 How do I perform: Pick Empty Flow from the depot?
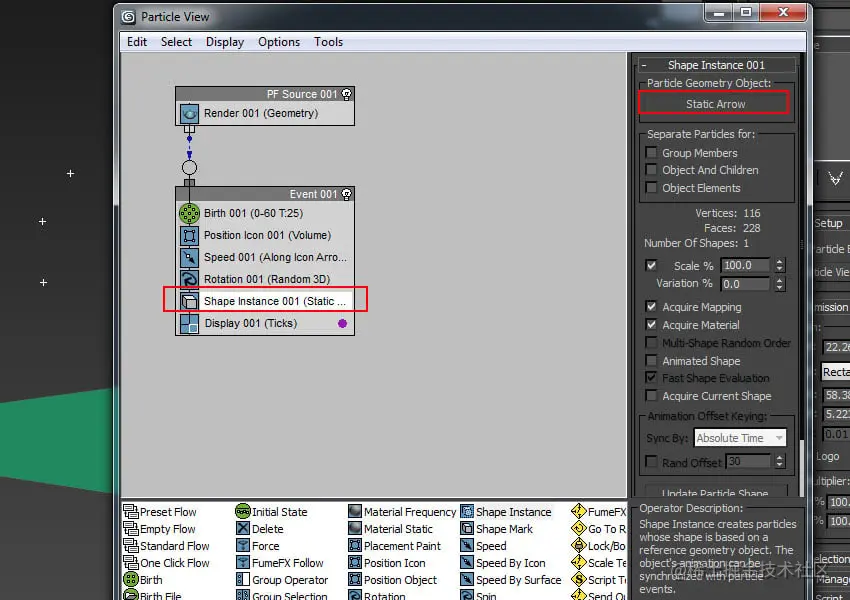point(159,529)
